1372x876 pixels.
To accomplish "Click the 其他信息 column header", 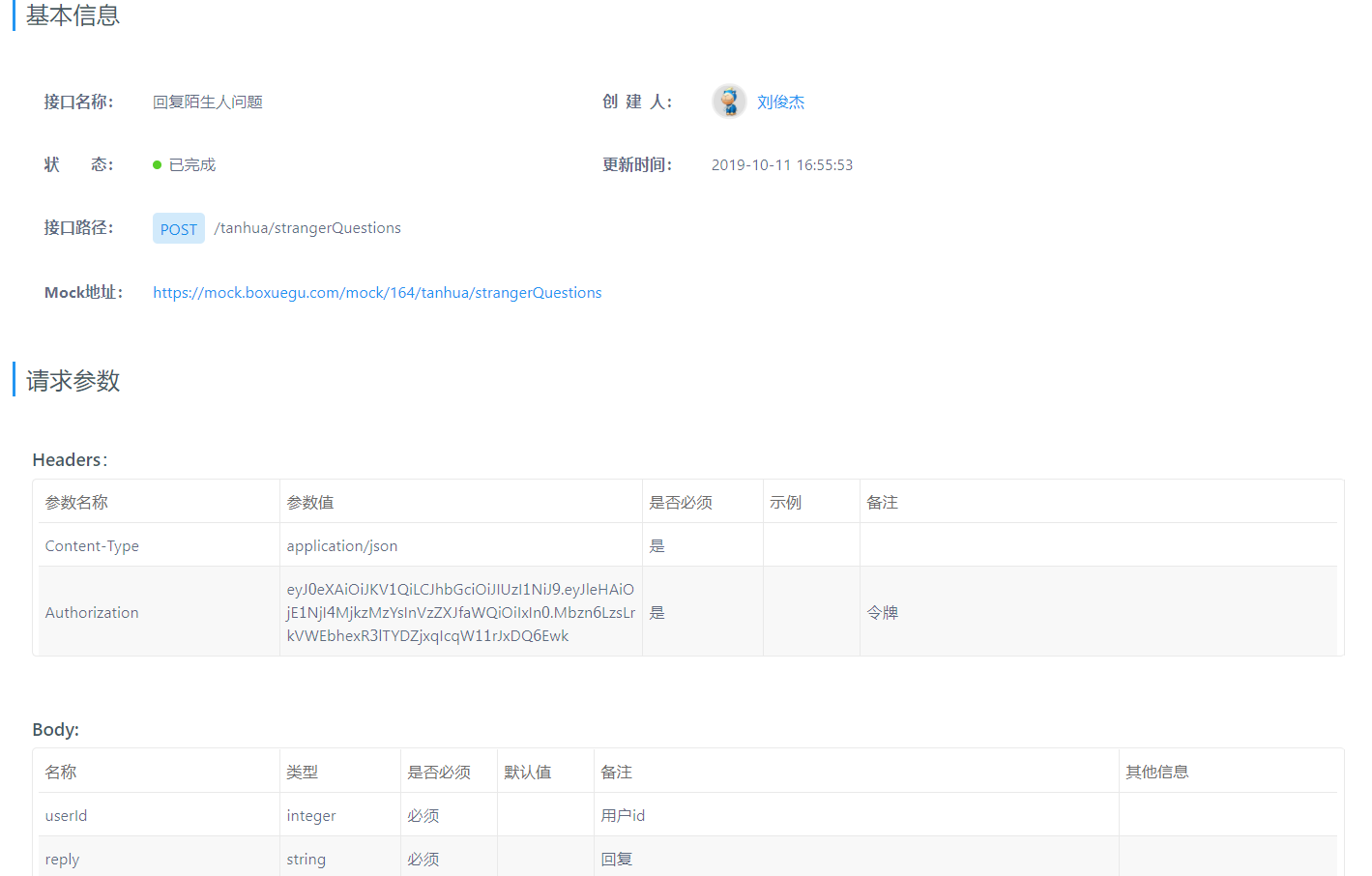I will pos(1228,772).
